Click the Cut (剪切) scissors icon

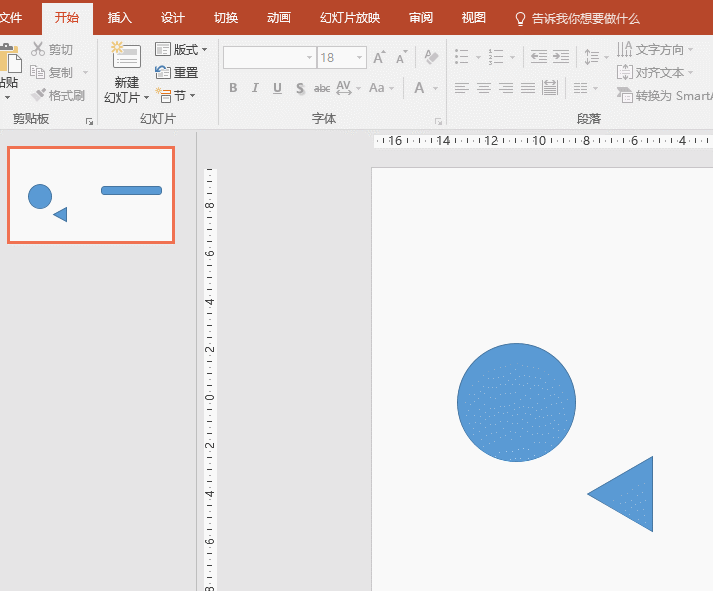point(39,49)
